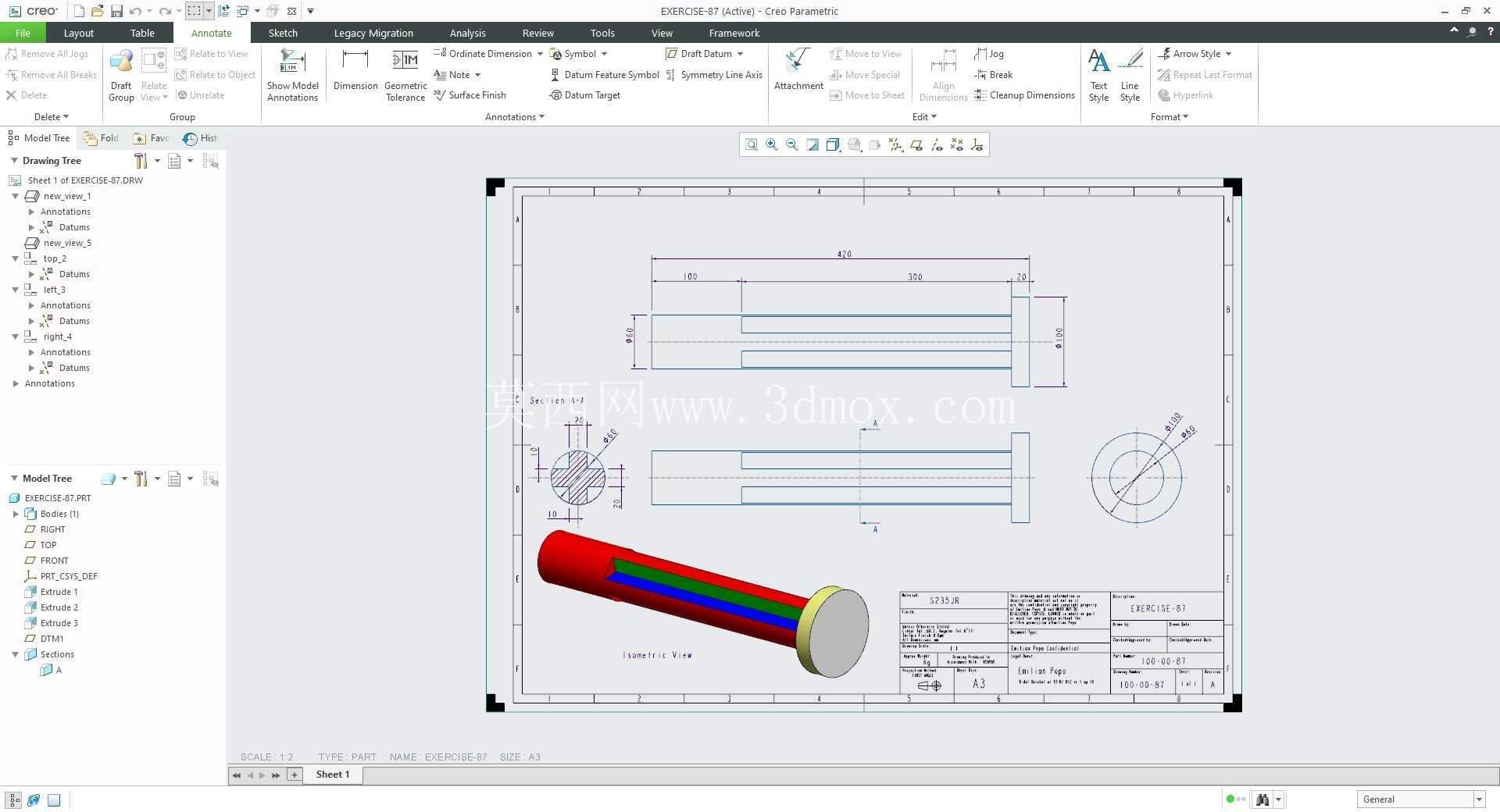Toggle axis display visibility

(937, 144)
